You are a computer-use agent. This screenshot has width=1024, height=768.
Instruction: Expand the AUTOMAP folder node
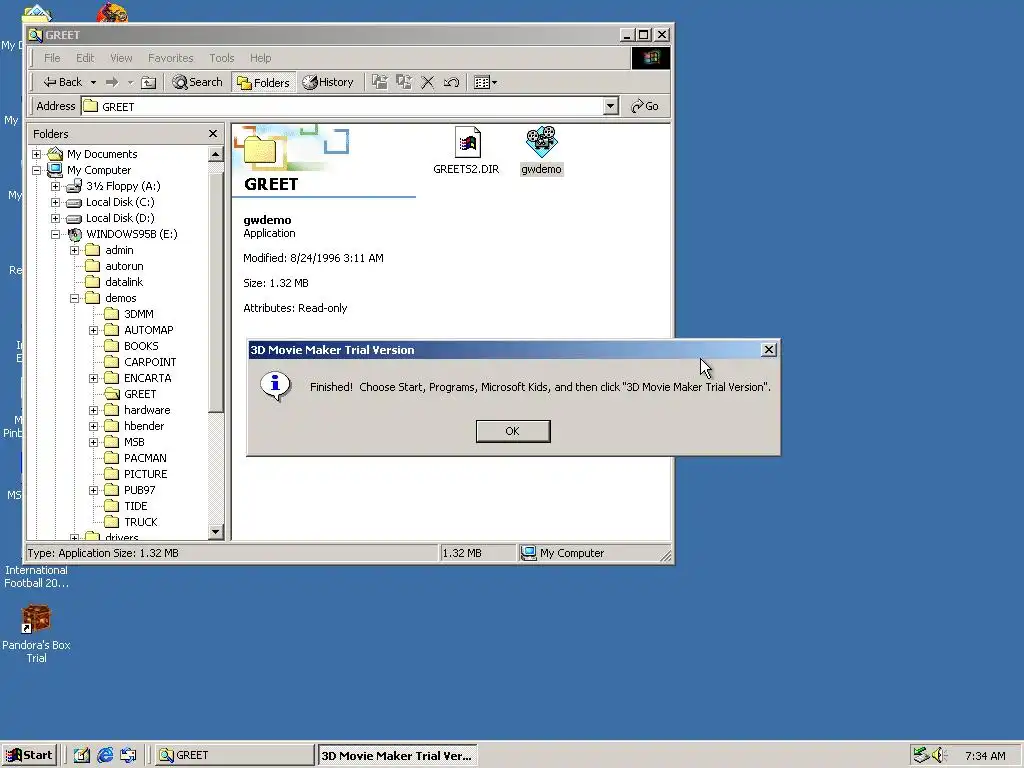(x=93, y=330)
